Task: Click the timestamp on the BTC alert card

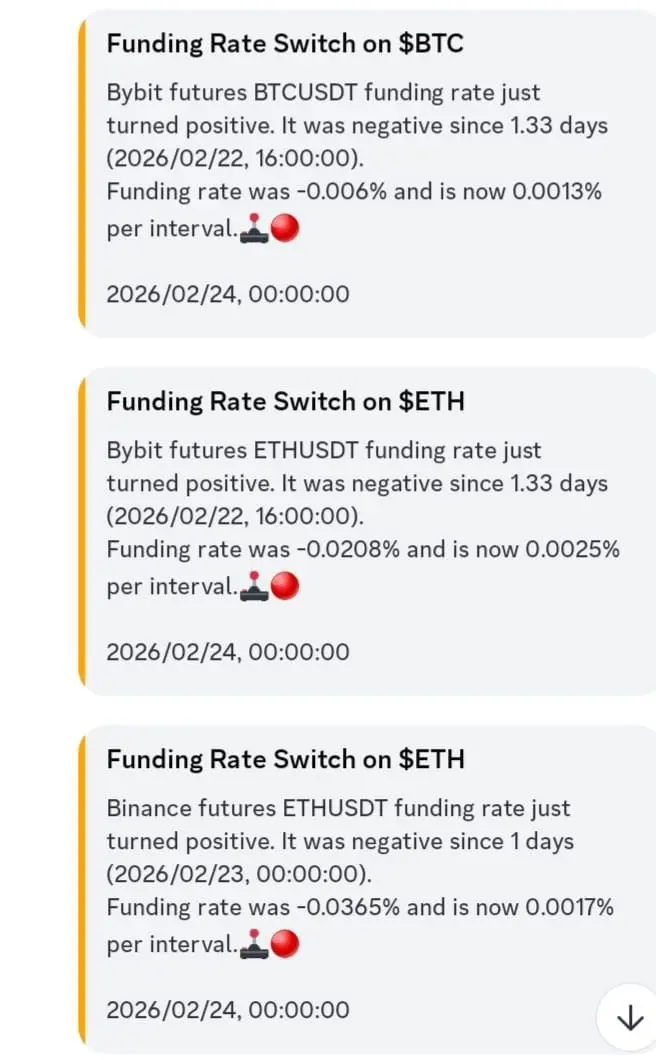Action: tap(227, 295)
